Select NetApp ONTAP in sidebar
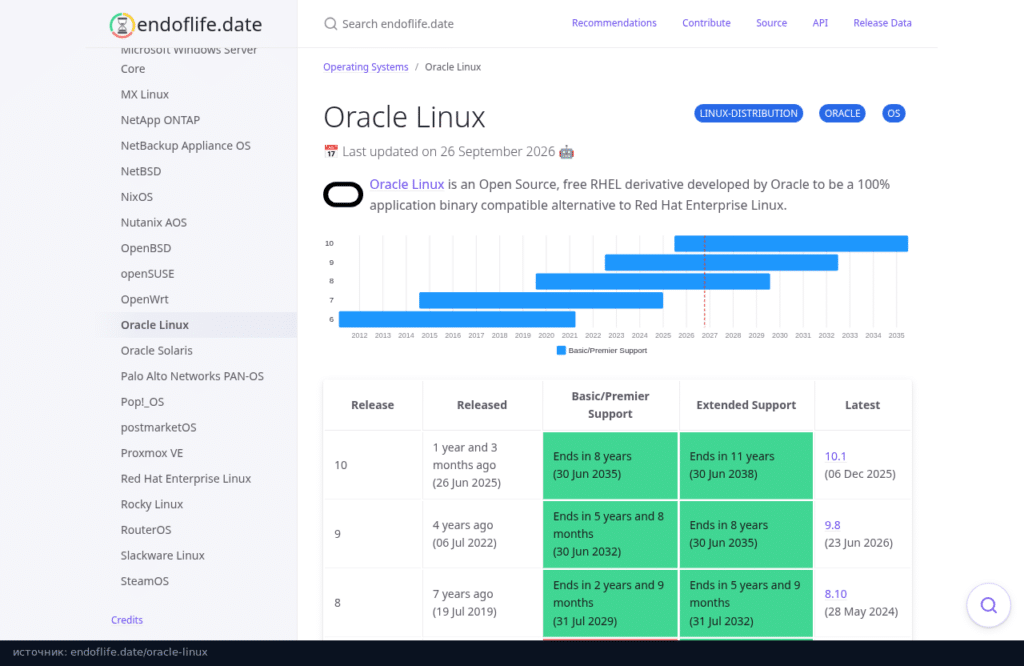This screenshot has width=1024, height=666. click(x=160, y=120)
